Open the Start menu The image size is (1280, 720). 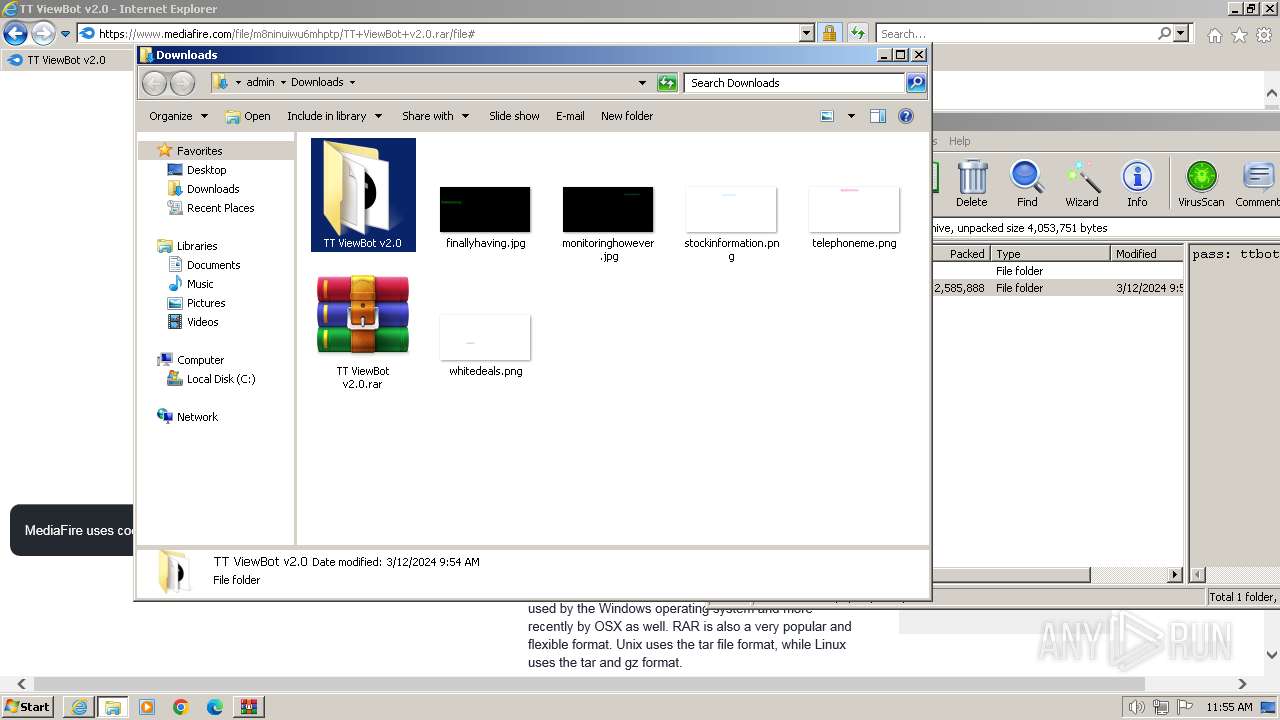pyautogui.click(x=27, y=707)
